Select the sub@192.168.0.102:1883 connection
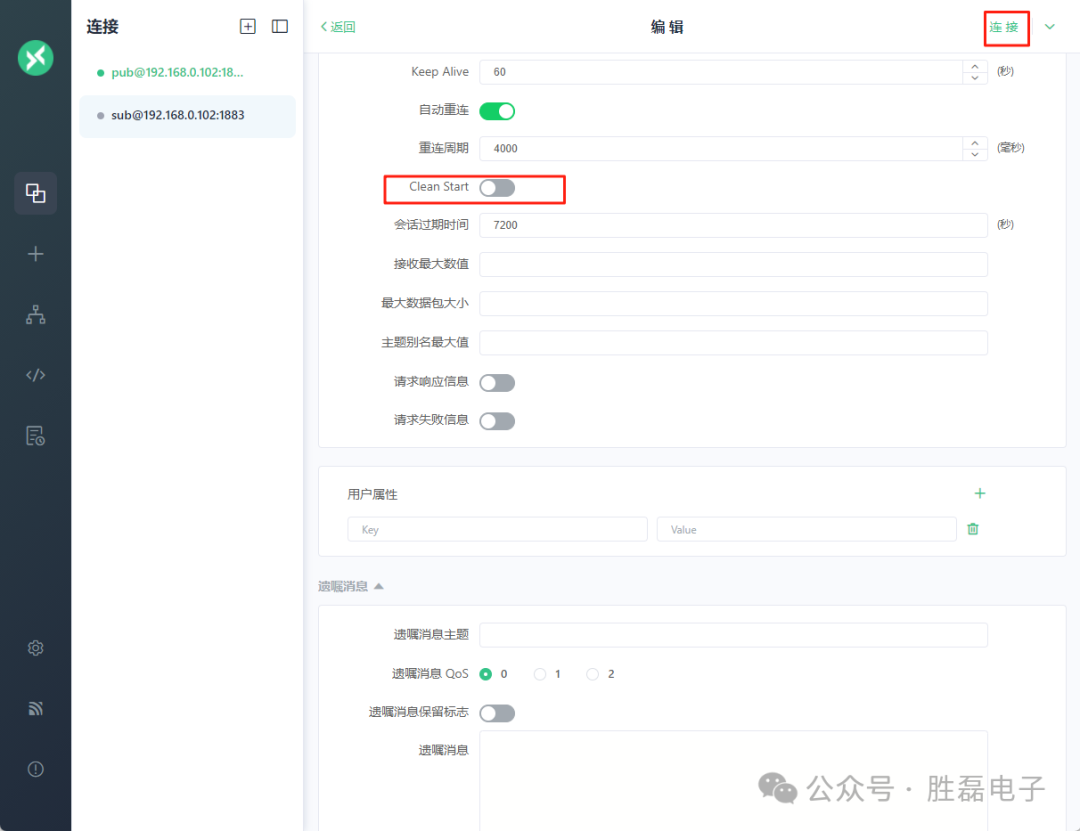 pyautogui.click(x=187, y=116)
